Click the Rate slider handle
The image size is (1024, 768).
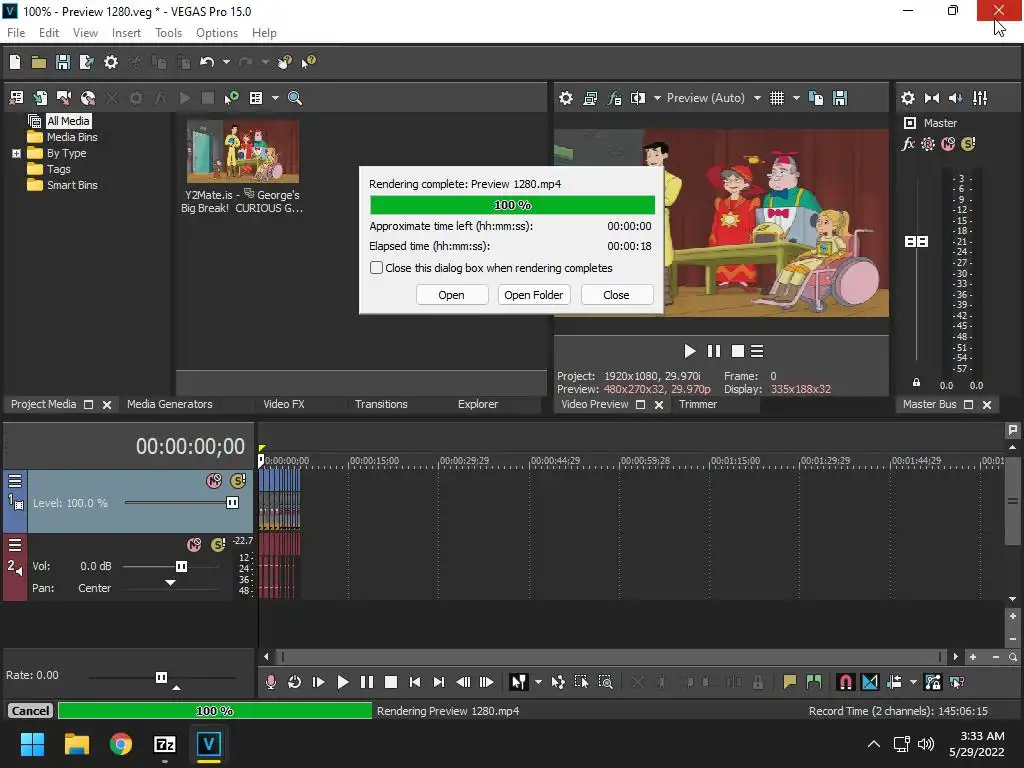click(x=161, y=677)
